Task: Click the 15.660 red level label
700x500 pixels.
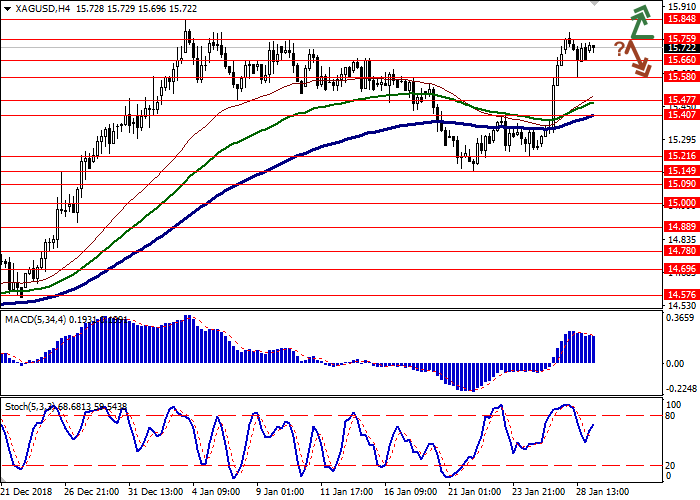Action: (681, 60)
